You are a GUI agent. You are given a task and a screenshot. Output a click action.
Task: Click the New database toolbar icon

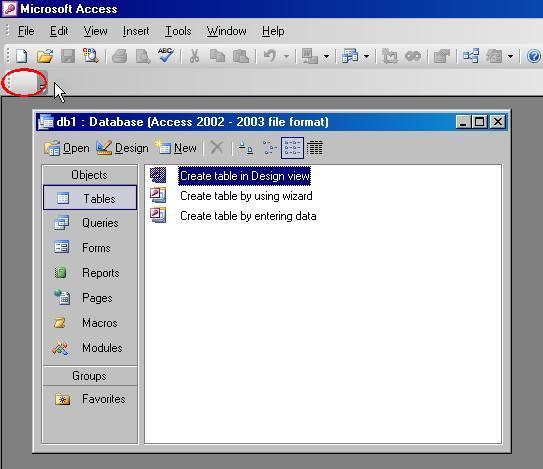[22, 56]
